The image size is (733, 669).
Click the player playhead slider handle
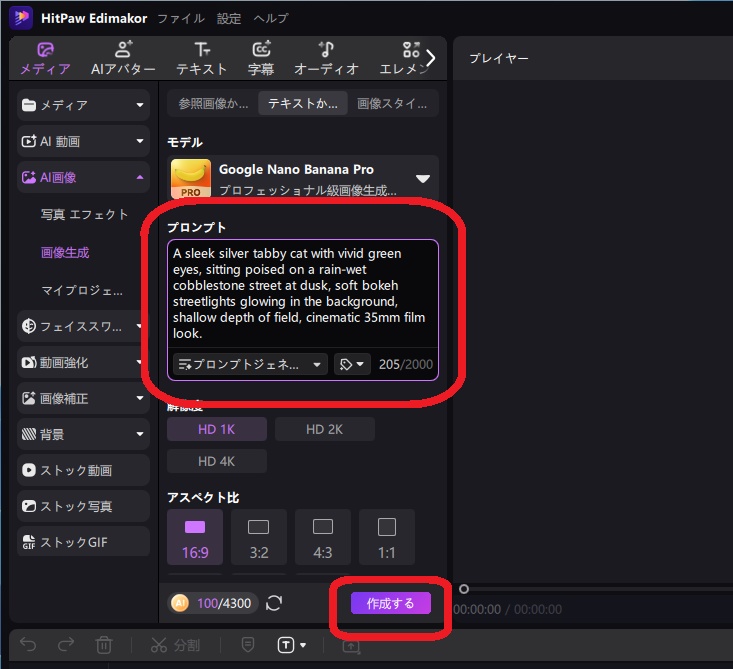(x=464, y=589)
